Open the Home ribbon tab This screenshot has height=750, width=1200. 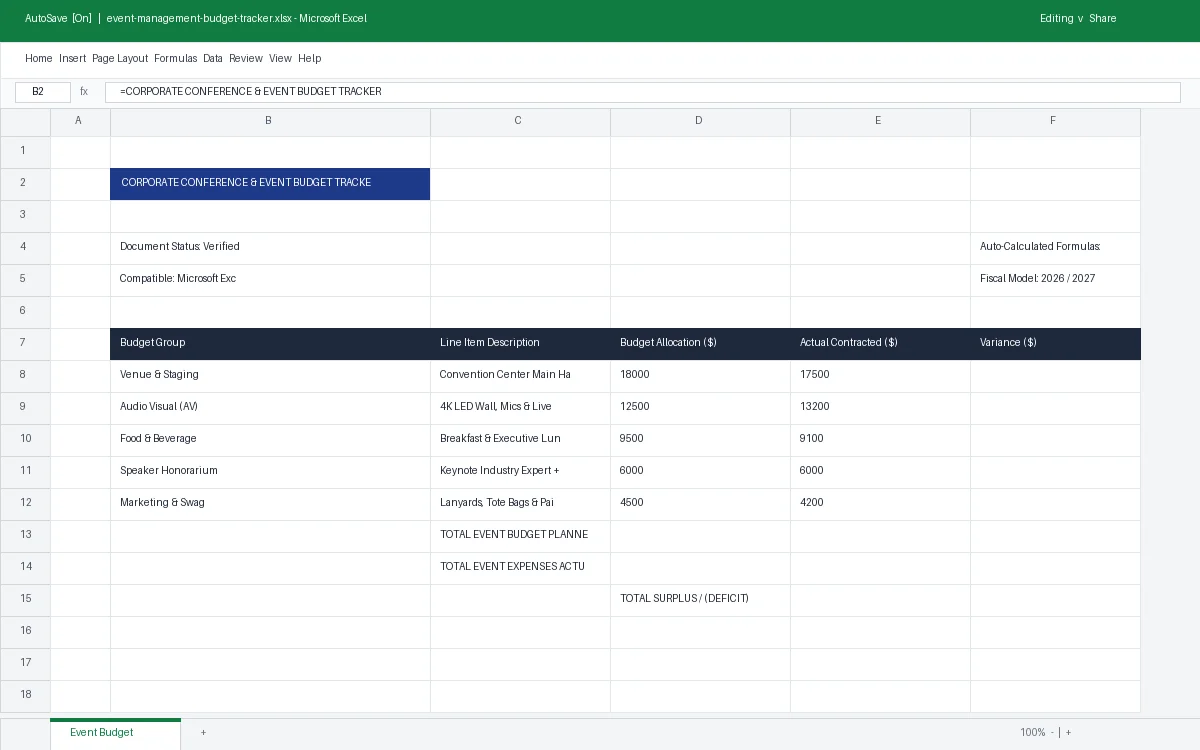pyautogui.click(x=39, y=59)
